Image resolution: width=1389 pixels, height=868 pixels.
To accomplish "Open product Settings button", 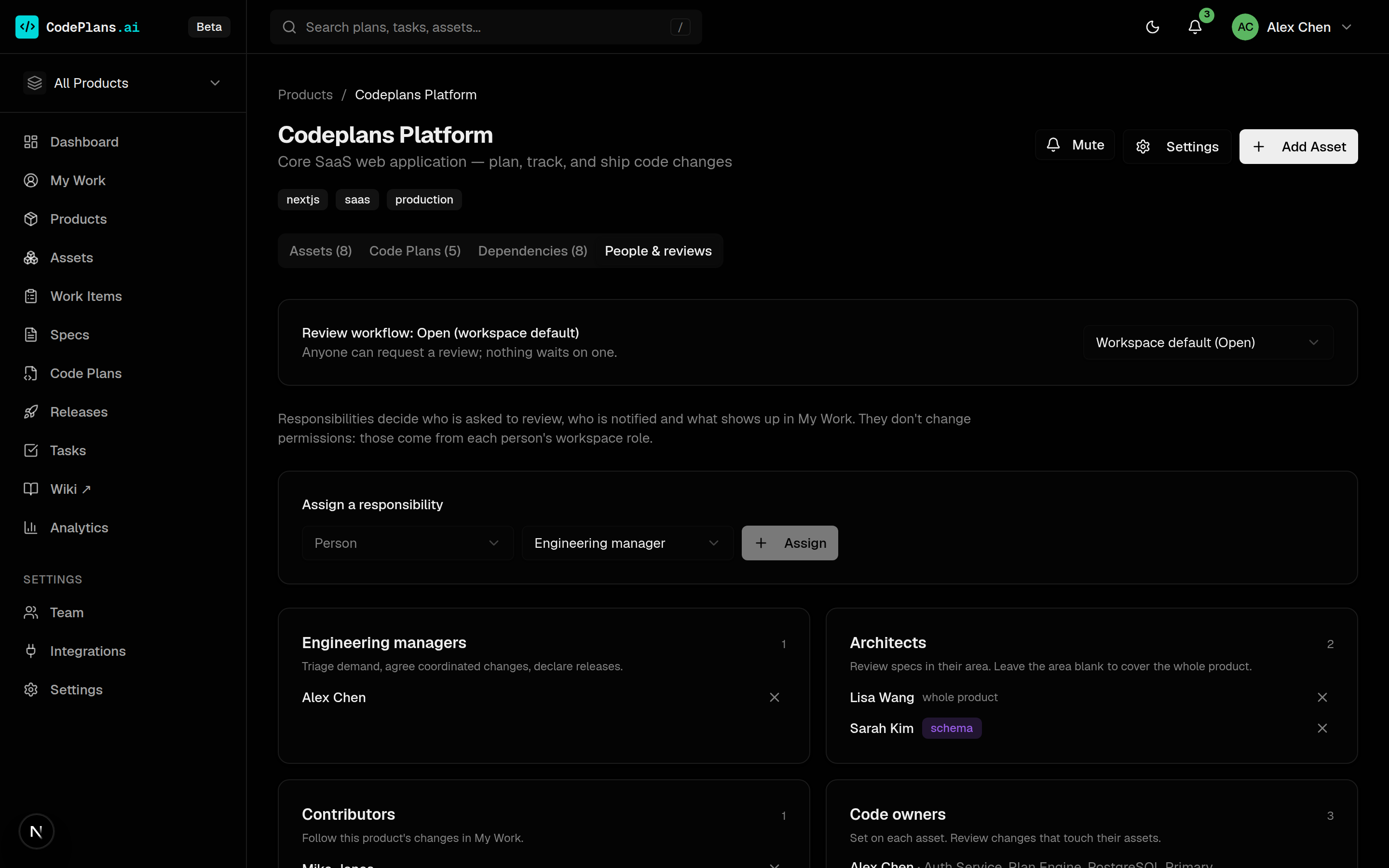I will coord(1177,147).
